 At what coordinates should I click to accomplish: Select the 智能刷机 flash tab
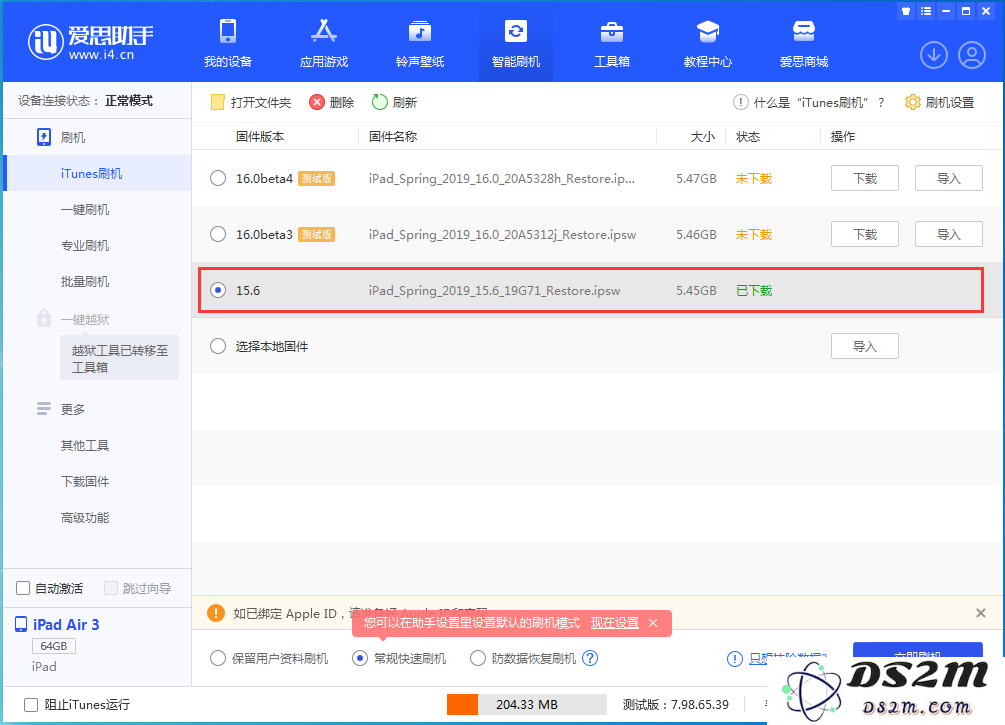[516, 44]
